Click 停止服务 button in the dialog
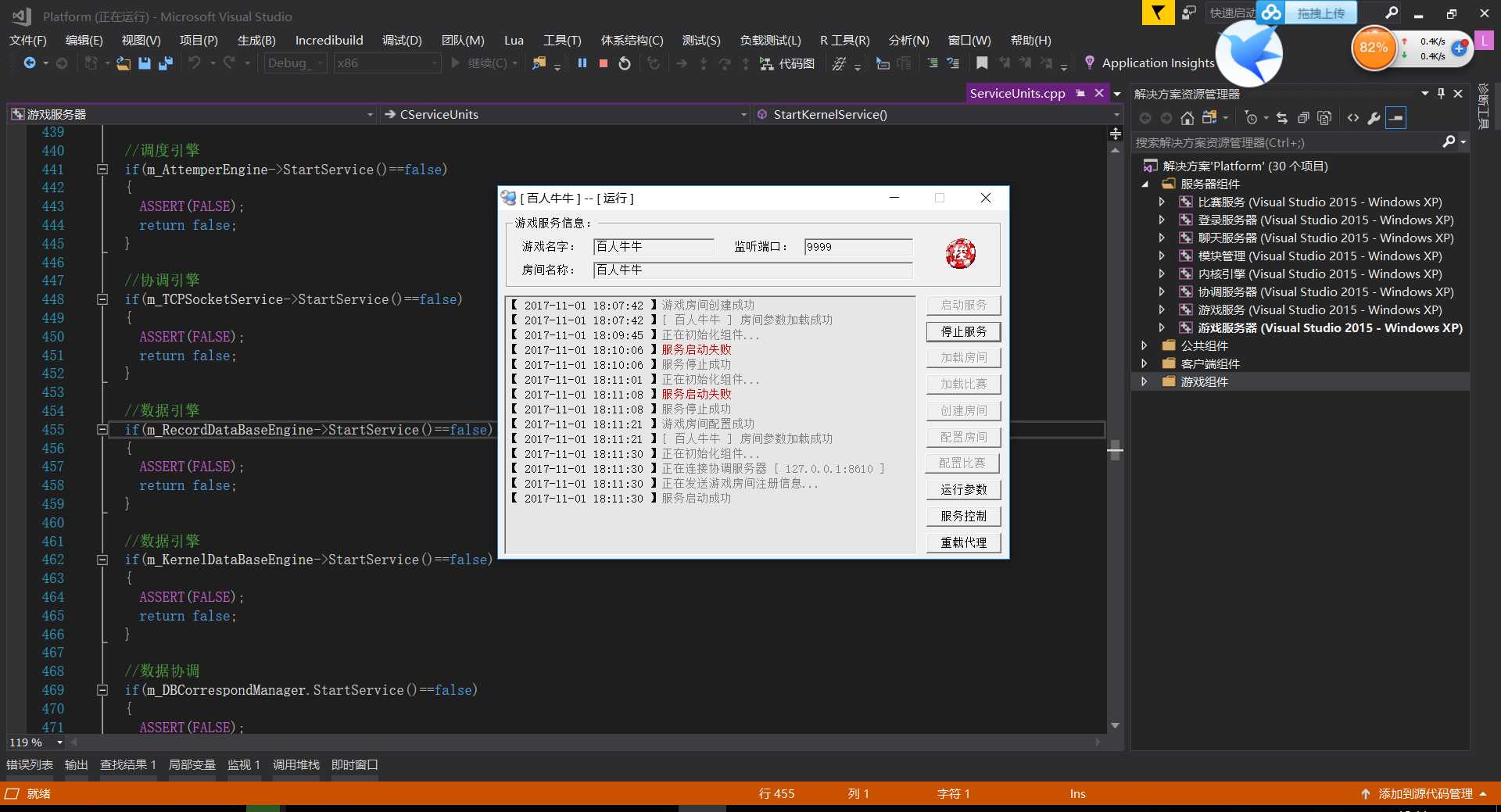This screenshot has height=812, width=1501. click(963, 331)
